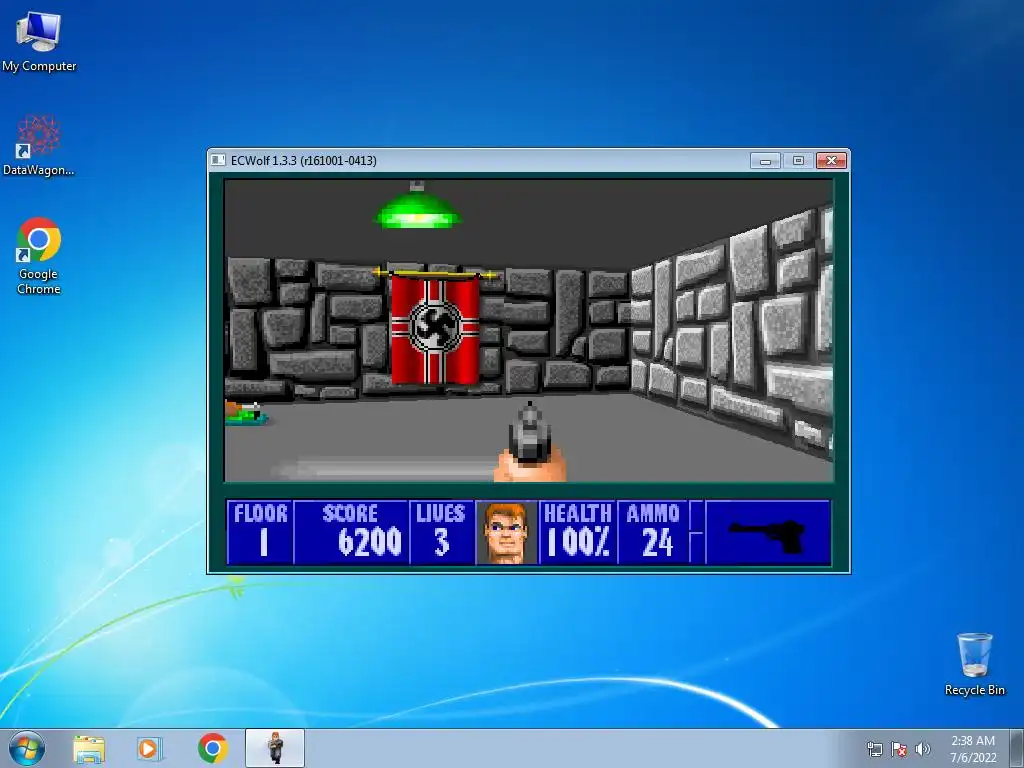
Task: Click the Show Desktop strip at the taskbar end
Action: (x=1017, y=748)
